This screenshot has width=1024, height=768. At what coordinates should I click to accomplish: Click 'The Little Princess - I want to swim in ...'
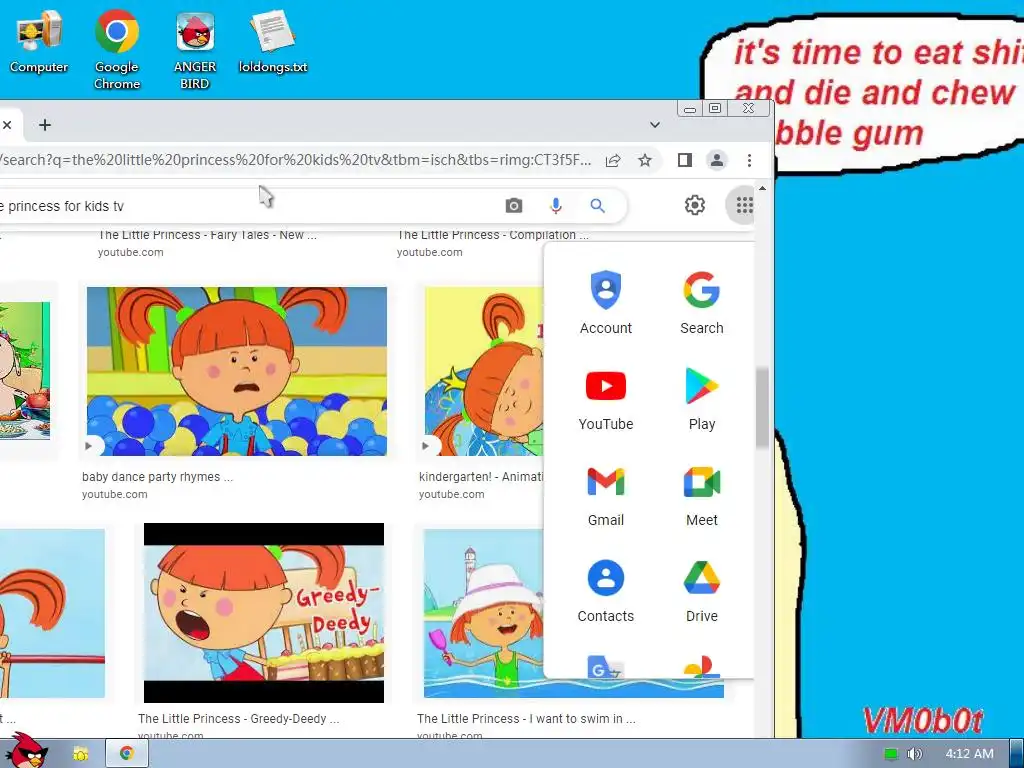(526, 718)
